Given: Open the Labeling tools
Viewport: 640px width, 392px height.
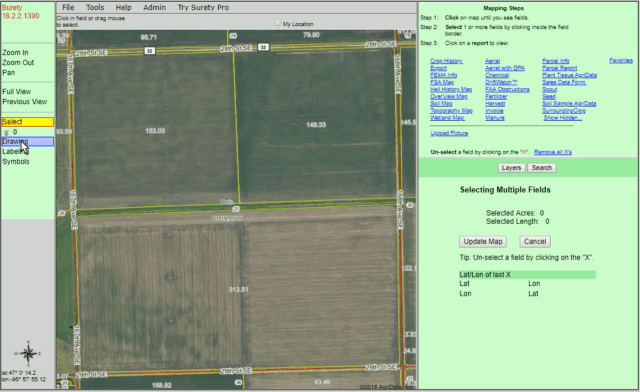Looking at the screenshot, I should tap(16, 151).
